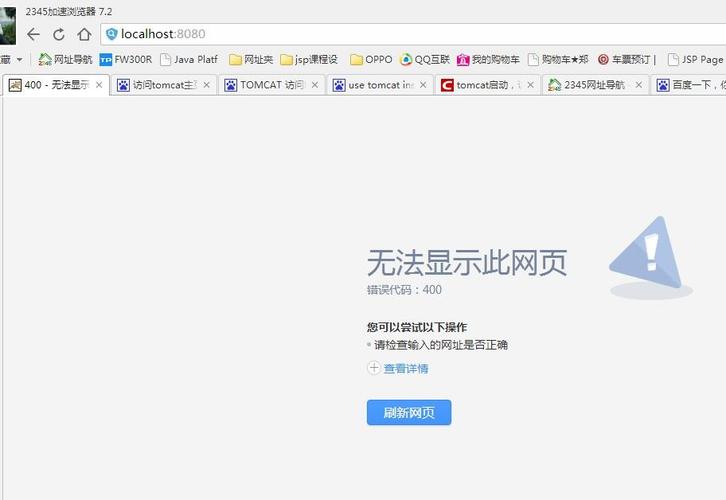Click the user avatar thumbnail
The height and width of the screenshot is (500, 726).
7,26
